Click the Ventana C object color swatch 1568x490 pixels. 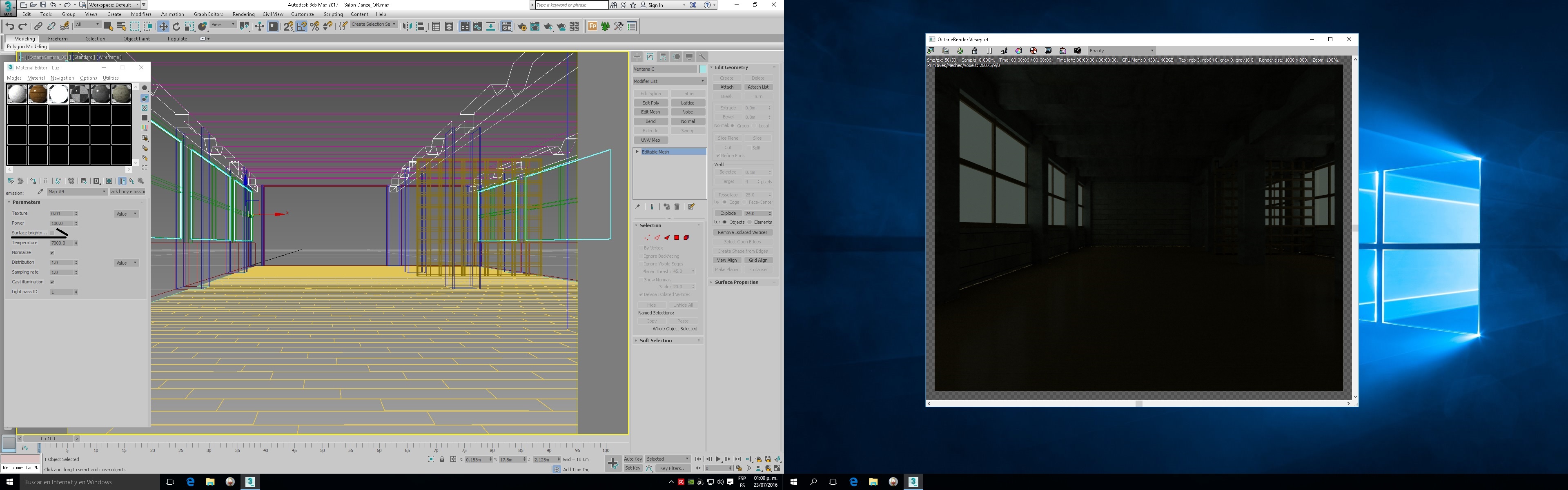(x=702, y=69)
